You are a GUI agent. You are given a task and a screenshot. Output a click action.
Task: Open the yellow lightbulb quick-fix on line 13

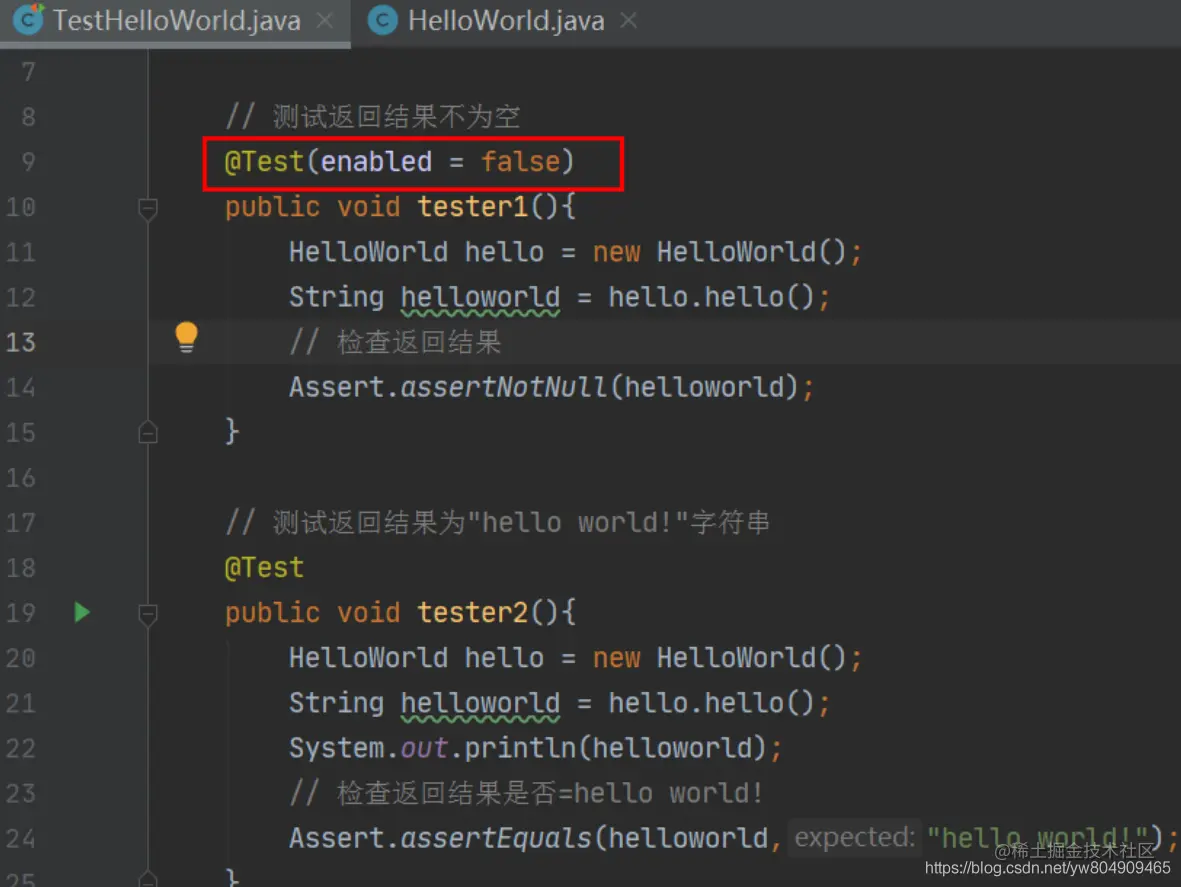(186, 337)
